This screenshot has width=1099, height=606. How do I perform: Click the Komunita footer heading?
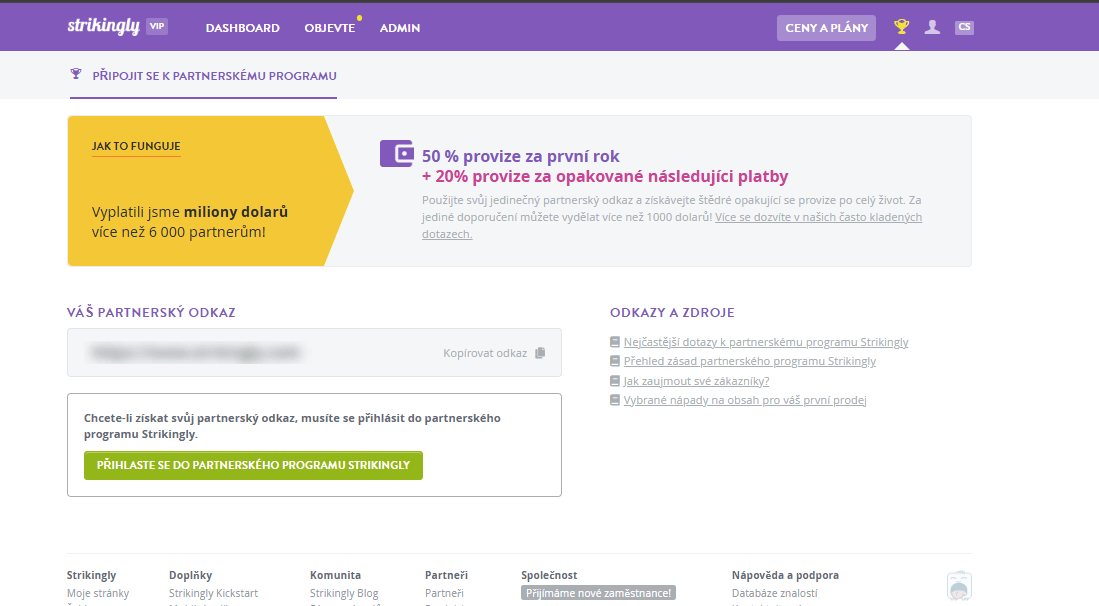335,575
